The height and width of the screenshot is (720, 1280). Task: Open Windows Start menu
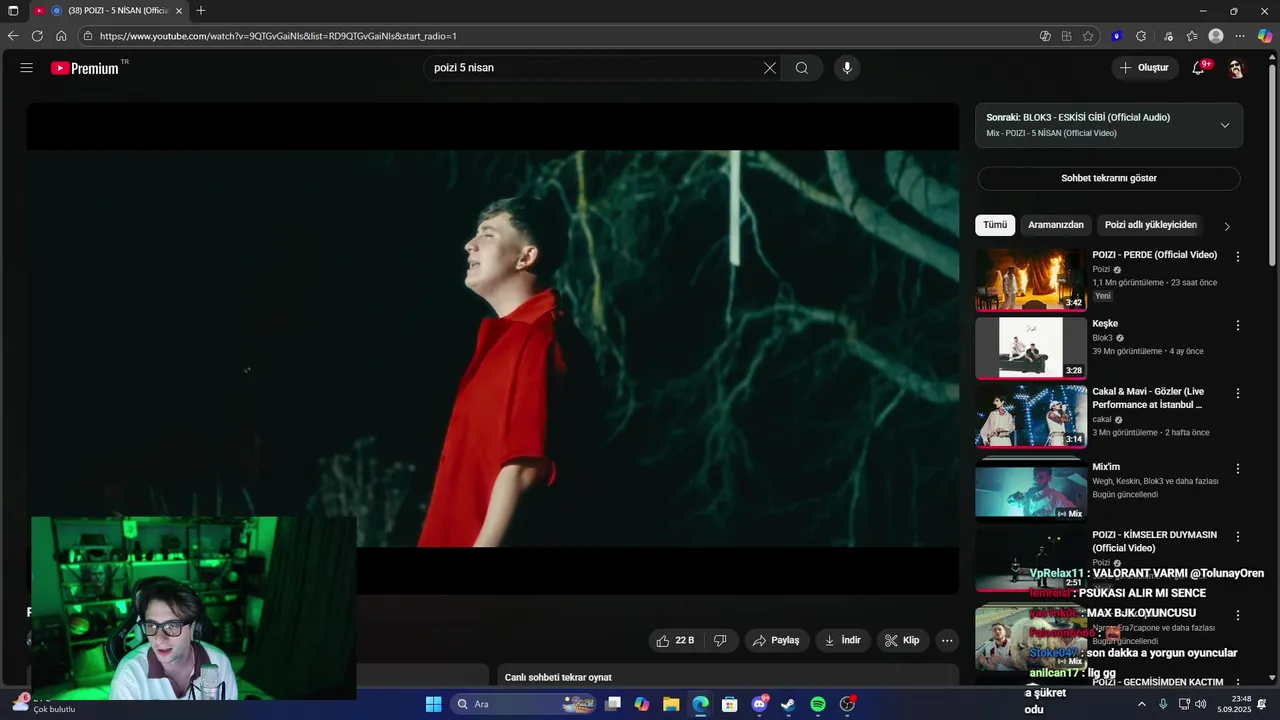coord(433,704)
